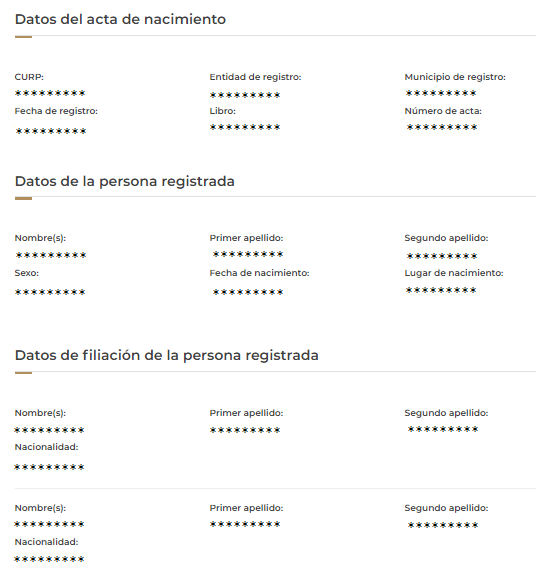Click the masked value under CURP
This screenshot has height=574, width=536.
(x=50, y=93)
